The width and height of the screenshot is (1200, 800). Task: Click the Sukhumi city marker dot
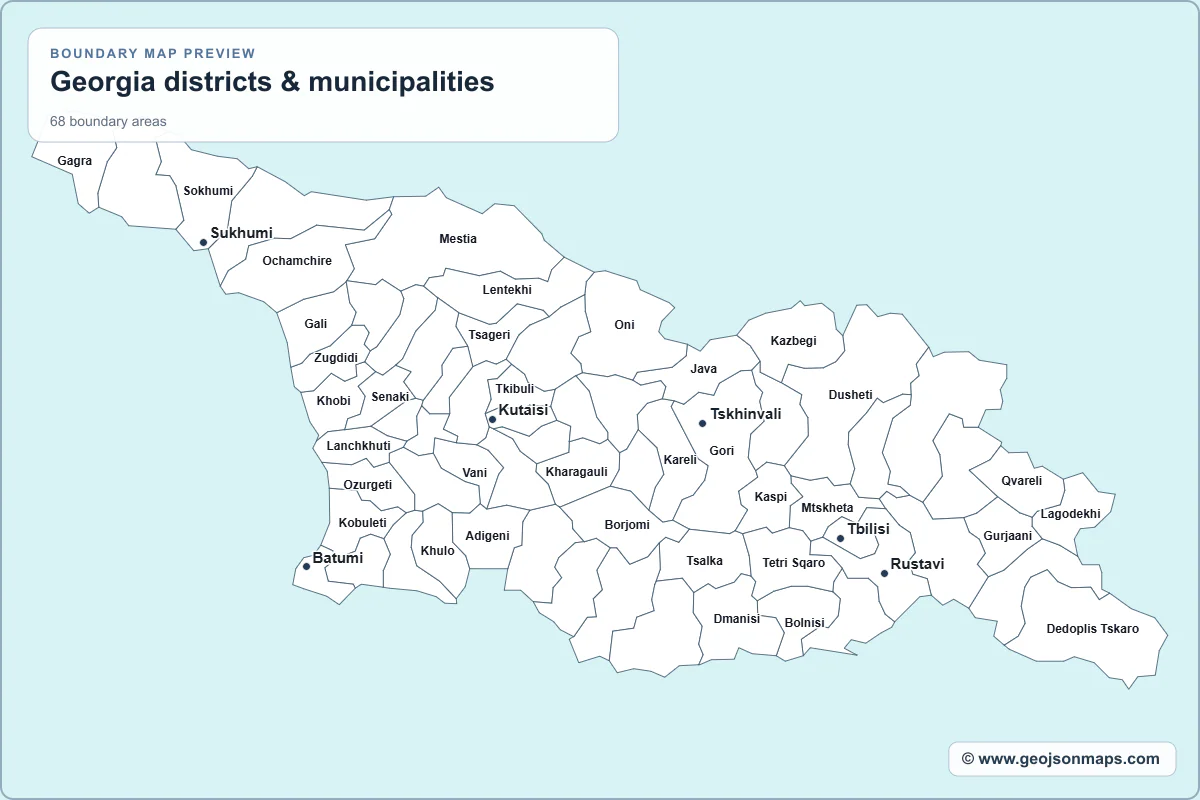click(x=203, y=242)
